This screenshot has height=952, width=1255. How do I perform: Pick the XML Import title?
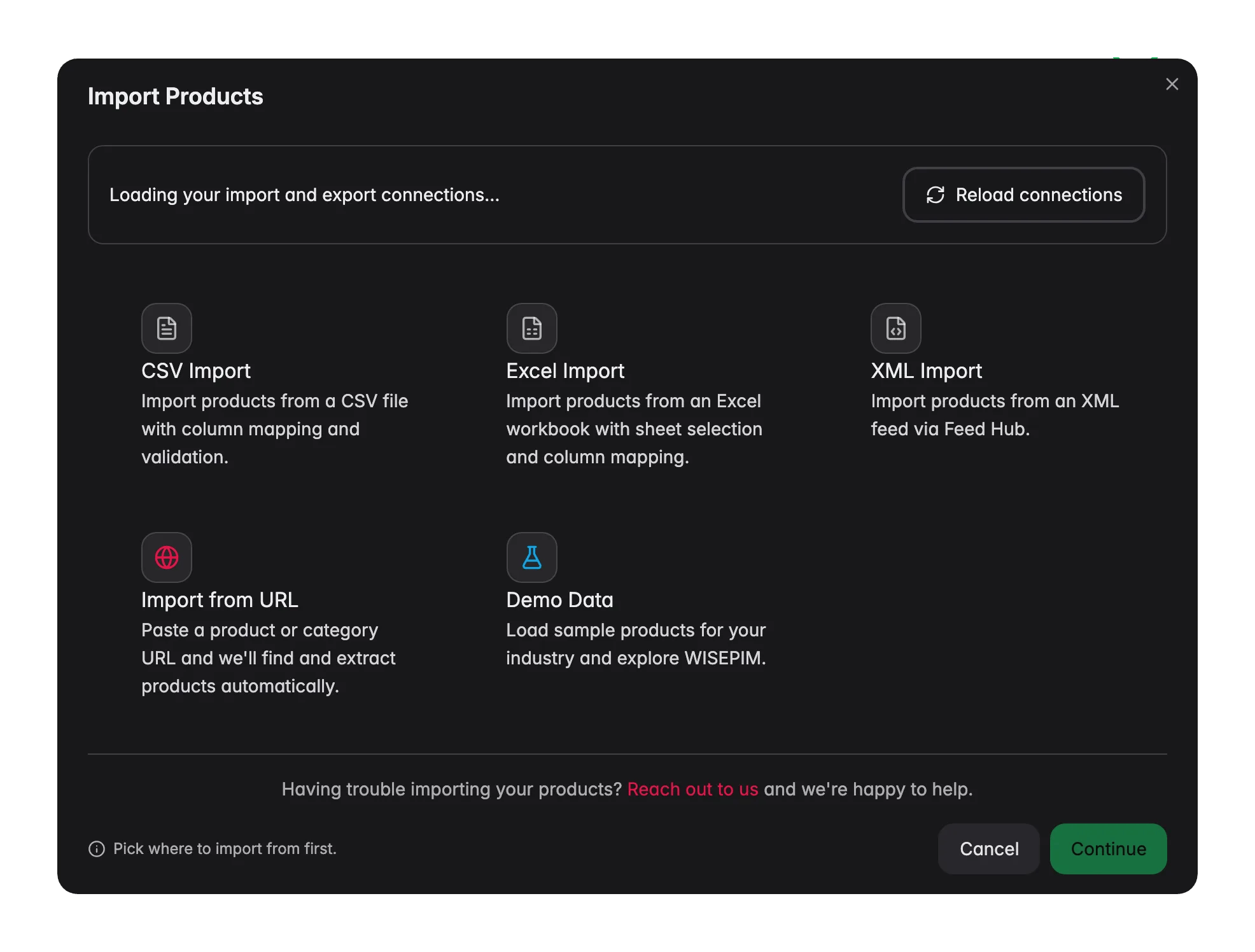[927, 371]
